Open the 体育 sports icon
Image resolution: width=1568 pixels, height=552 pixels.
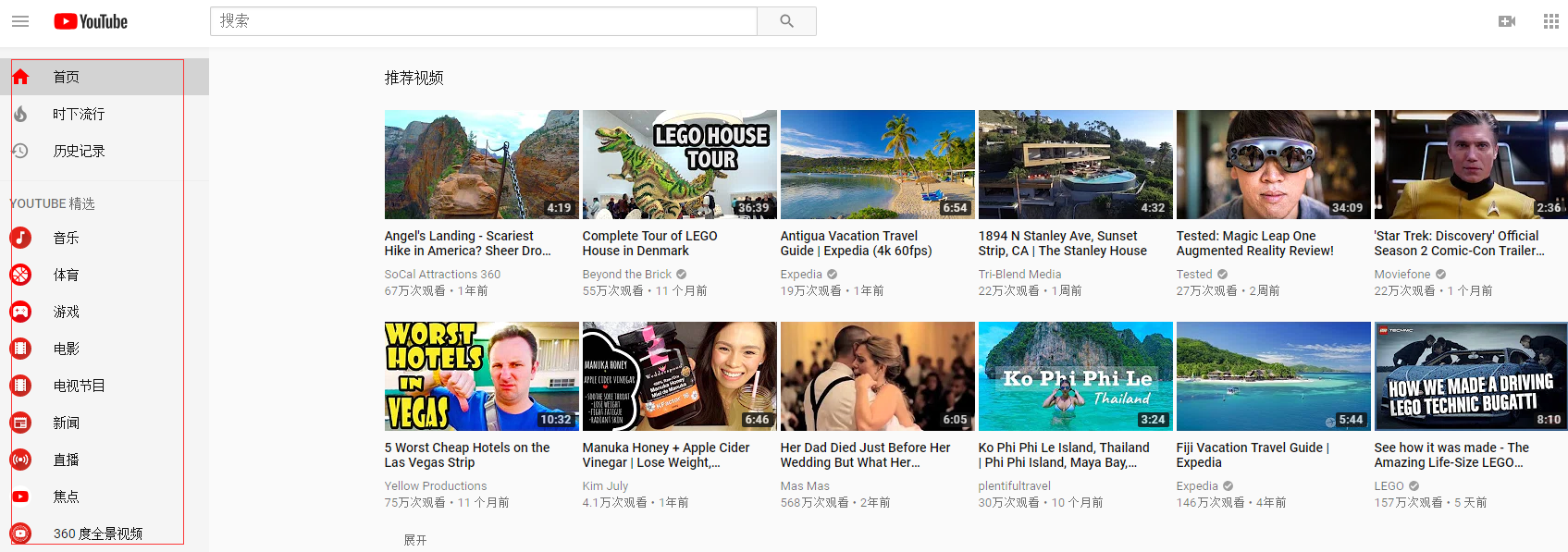coord(20,275)
